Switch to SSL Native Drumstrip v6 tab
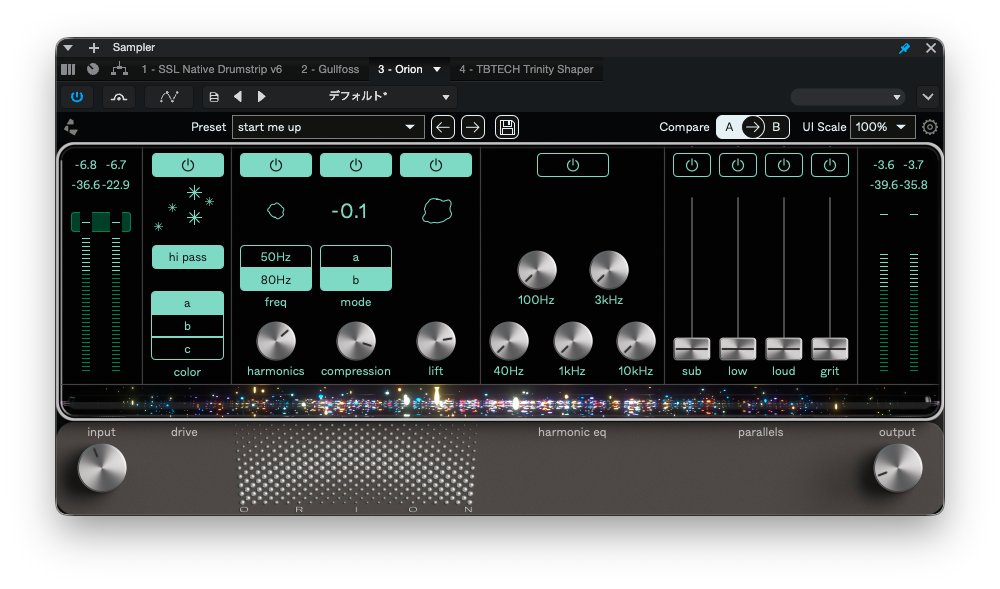 [212, 69]
